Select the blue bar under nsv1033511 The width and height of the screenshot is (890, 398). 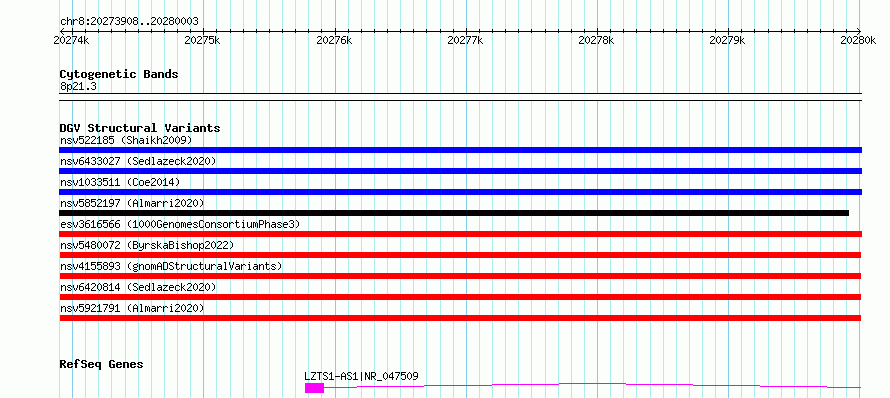tap(461, 192)
